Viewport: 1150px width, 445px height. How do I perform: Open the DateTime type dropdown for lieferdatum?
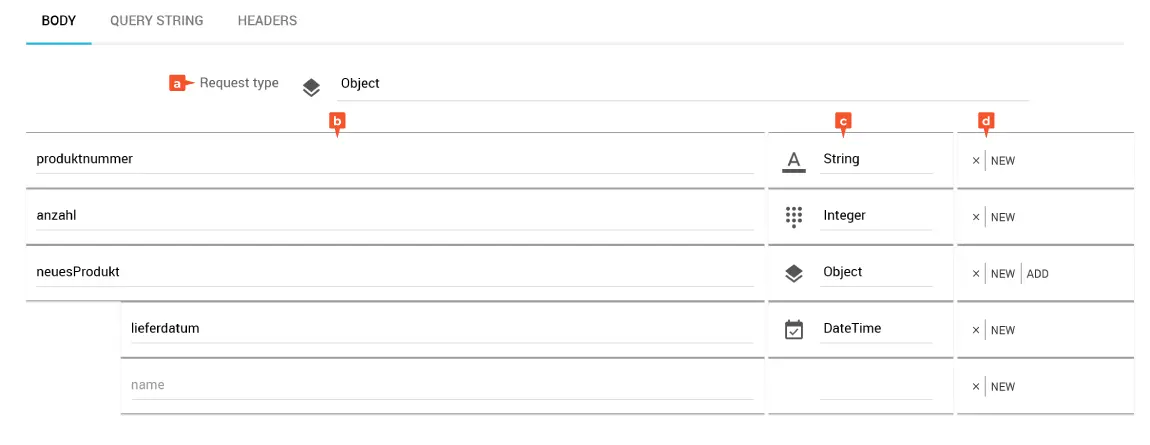pos(875,328)
